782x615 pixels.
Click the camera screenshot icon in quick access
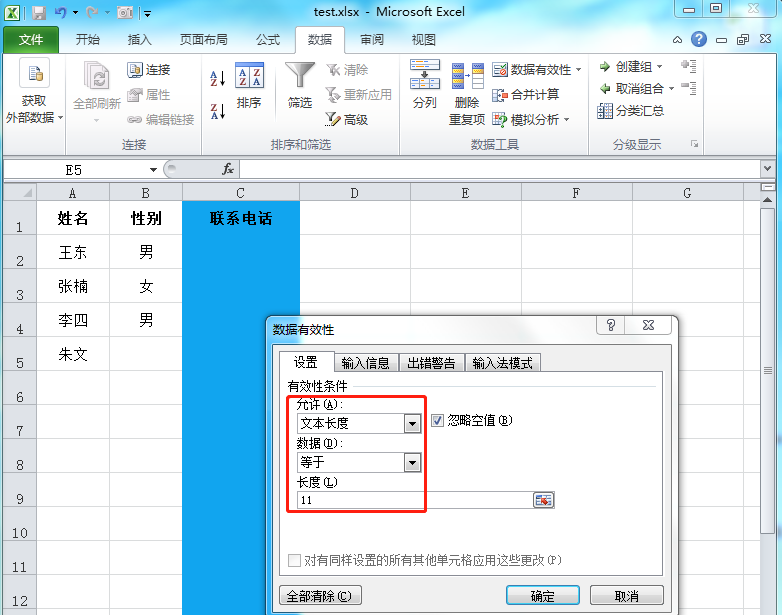125,12
